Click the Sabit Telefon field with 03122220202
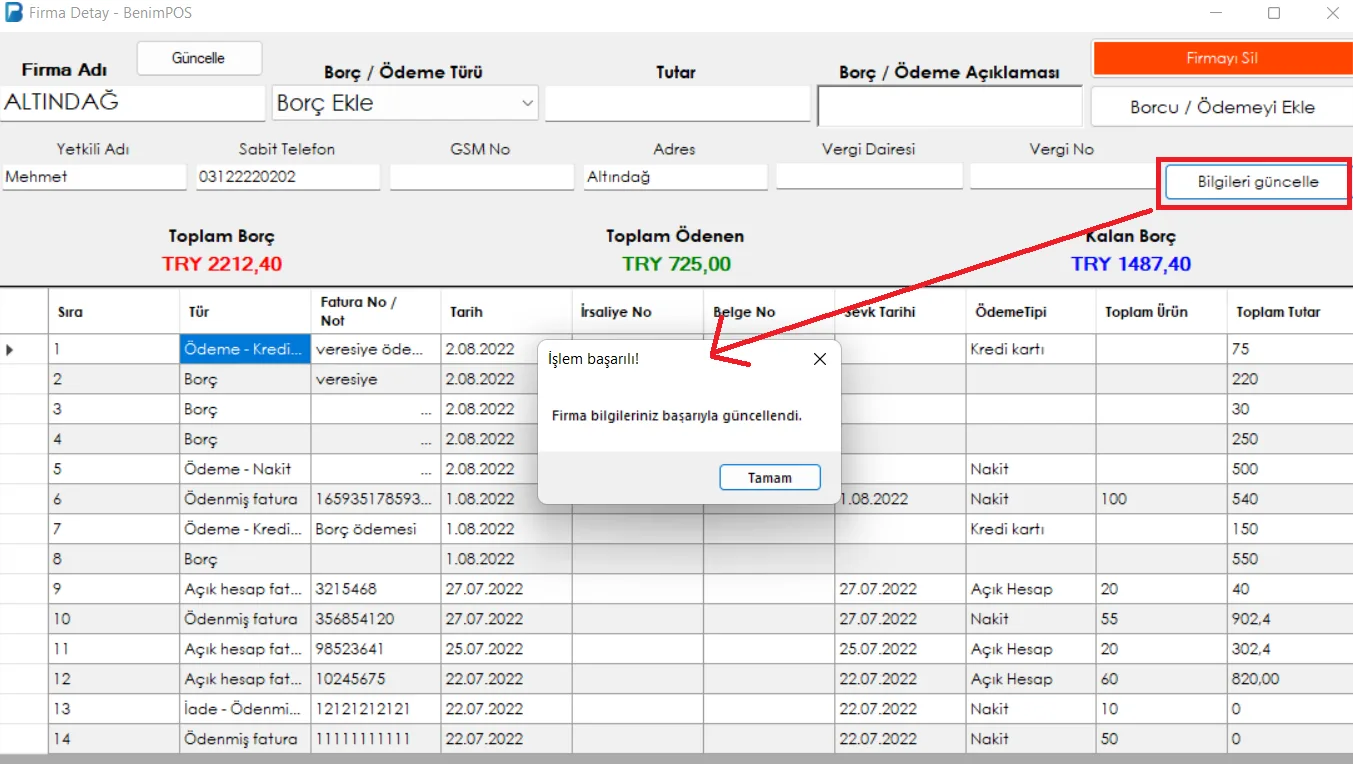1353x764 pixels. (288, 177)
